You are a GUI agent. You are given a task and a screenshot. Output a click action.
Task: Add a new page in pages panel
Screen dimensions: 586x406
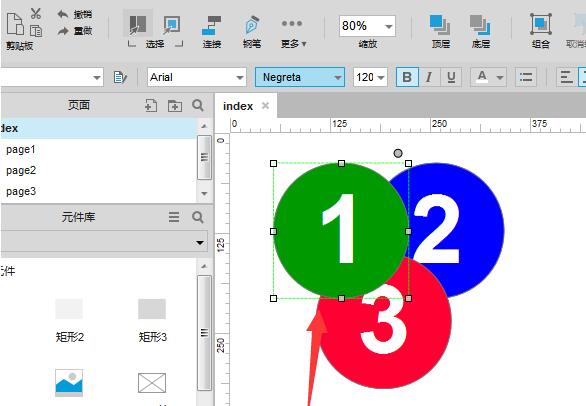pos(151,106)
